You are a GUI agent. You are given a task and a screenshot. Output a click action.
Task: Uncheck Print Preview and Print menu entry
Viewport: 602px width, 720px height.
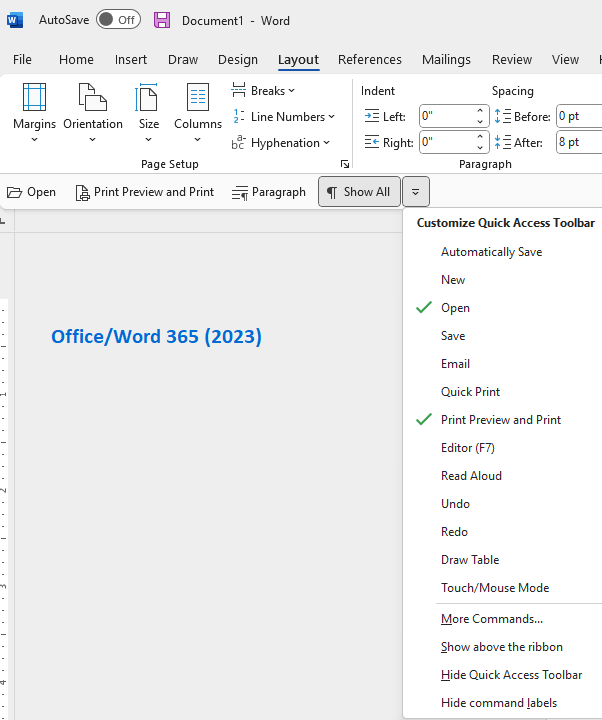click(500, 420)
